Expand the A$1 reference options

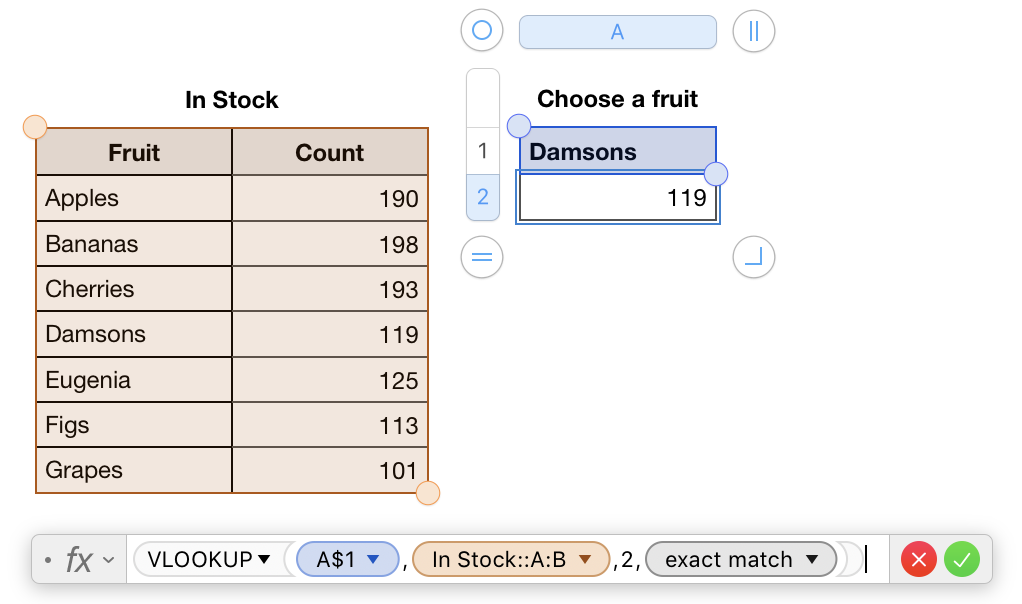(x=374, y=560)
